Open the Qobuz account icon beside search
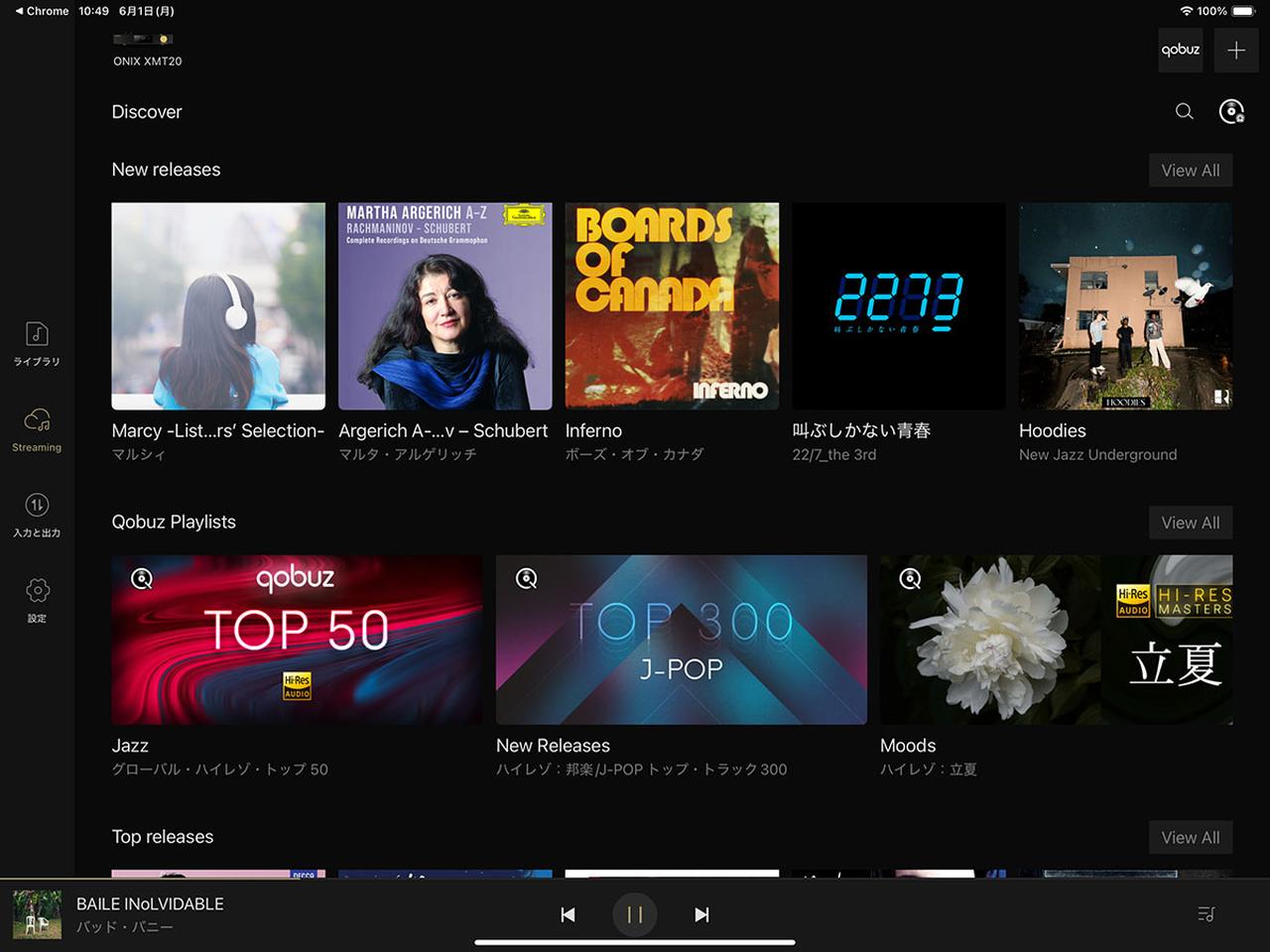1270x952 pixels. click(x=1231, y=111)
